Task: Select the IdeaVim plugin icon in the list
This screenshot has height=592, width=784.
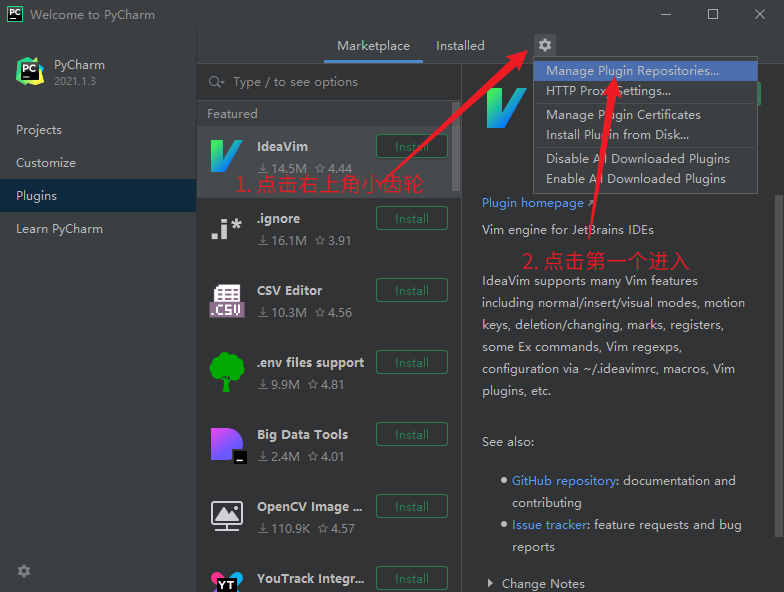Action: 227,156
